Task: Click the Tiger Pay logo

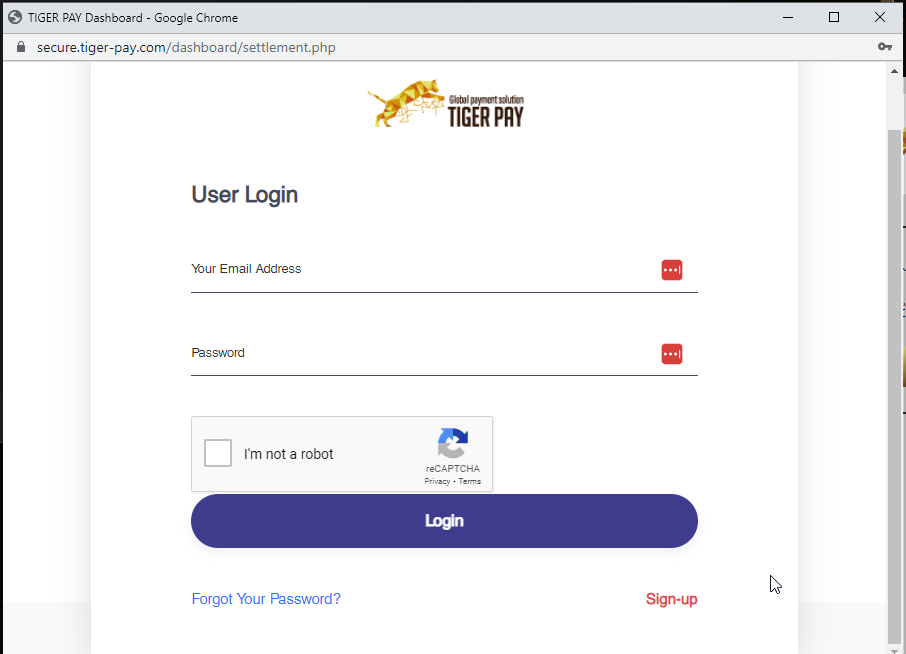Action: point(445,104)
